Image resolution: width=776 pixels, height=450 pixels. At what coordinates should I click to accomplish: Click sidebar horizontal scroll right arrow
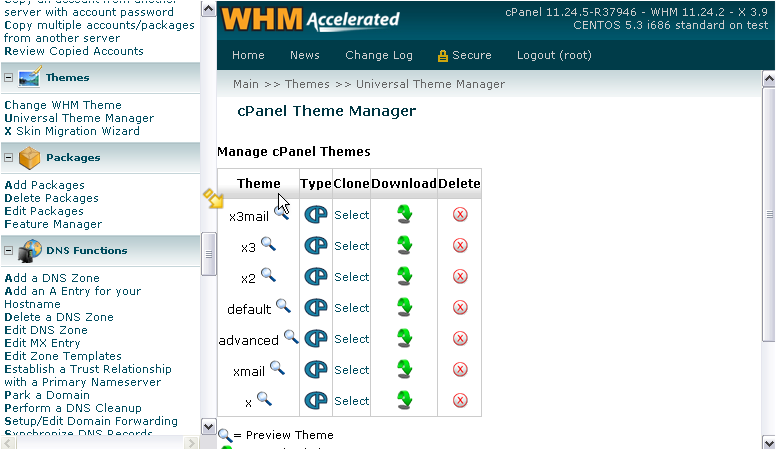click(x=191, y=443)
